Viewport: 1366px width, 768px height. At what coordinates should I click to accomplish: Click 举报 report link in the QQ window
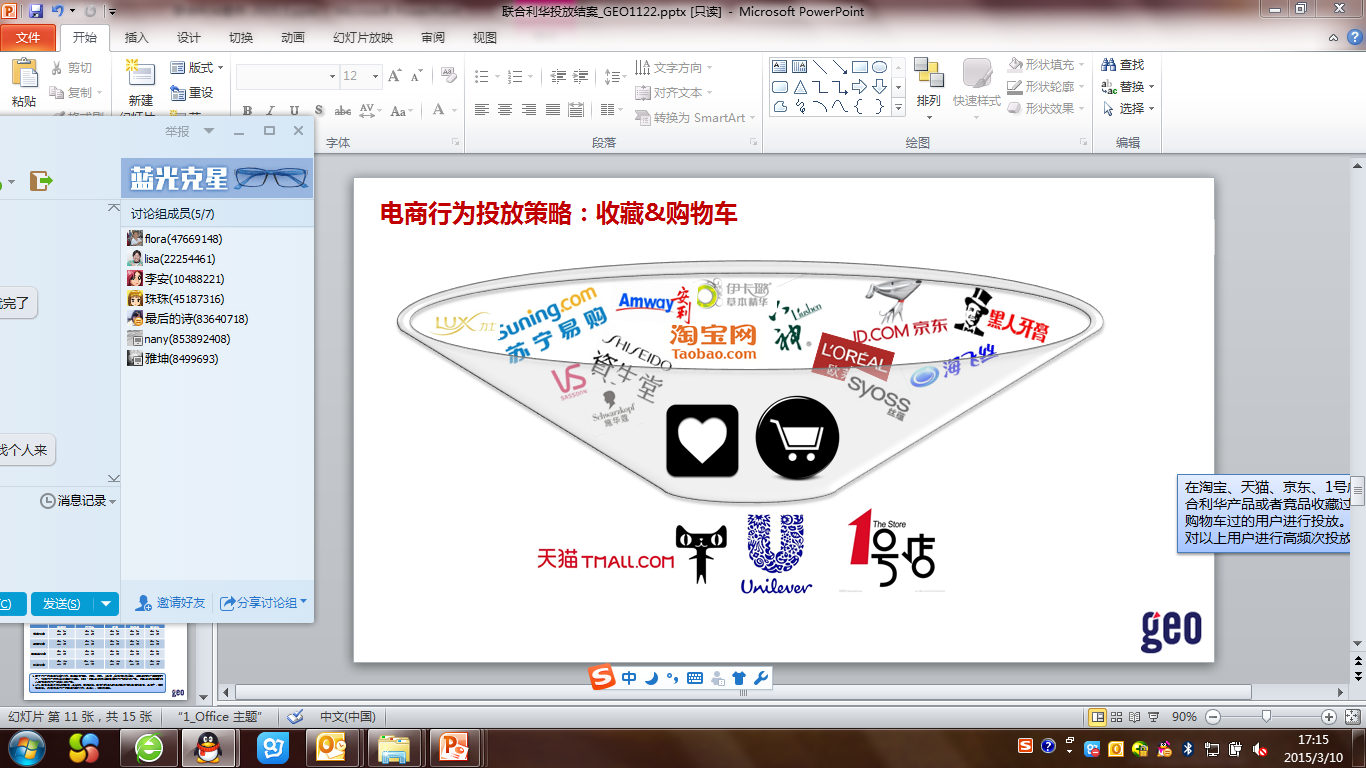point(177,131)
